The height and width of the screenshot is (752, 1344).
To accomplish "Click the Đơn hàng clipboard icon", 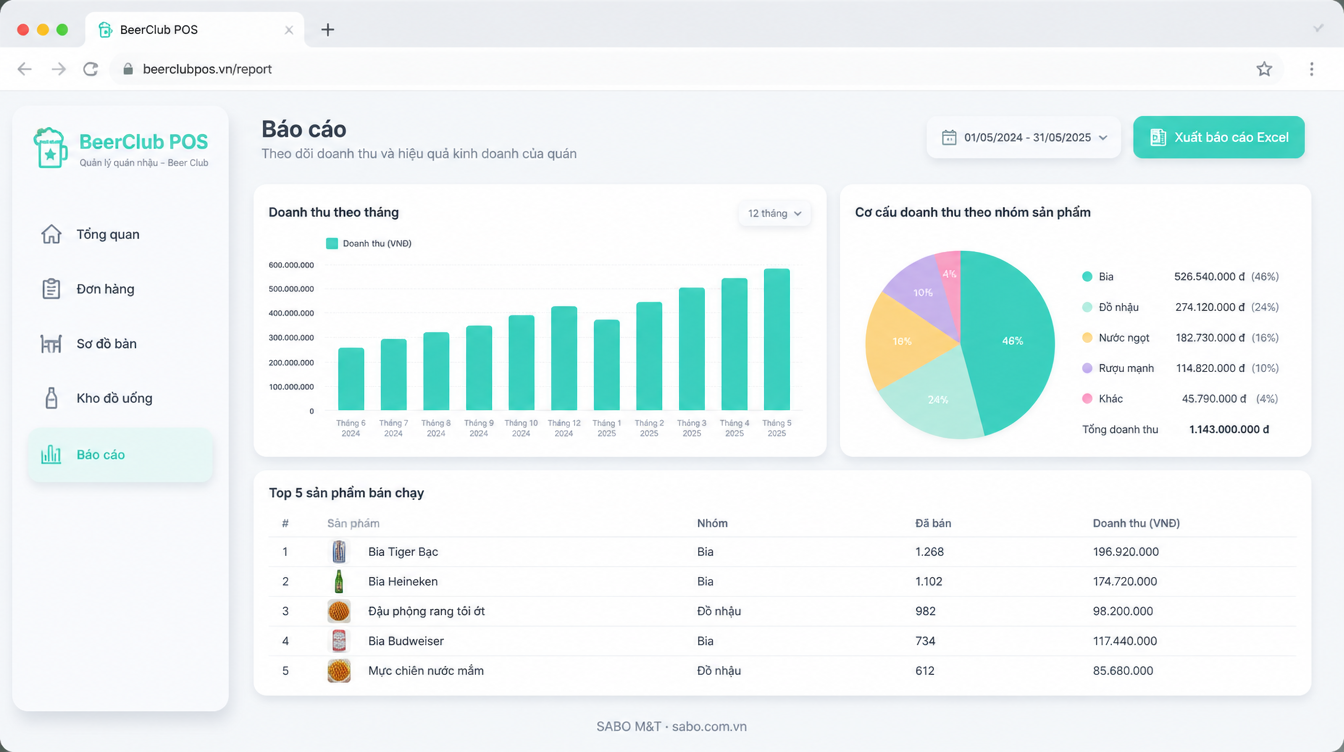I will tap(51, 289).
